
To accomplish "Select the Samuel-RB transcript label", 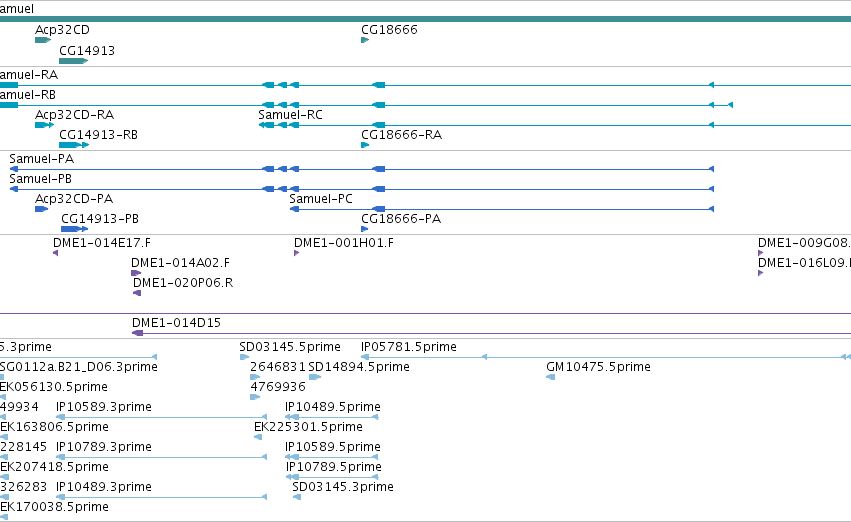I will (x=28, y=95).
